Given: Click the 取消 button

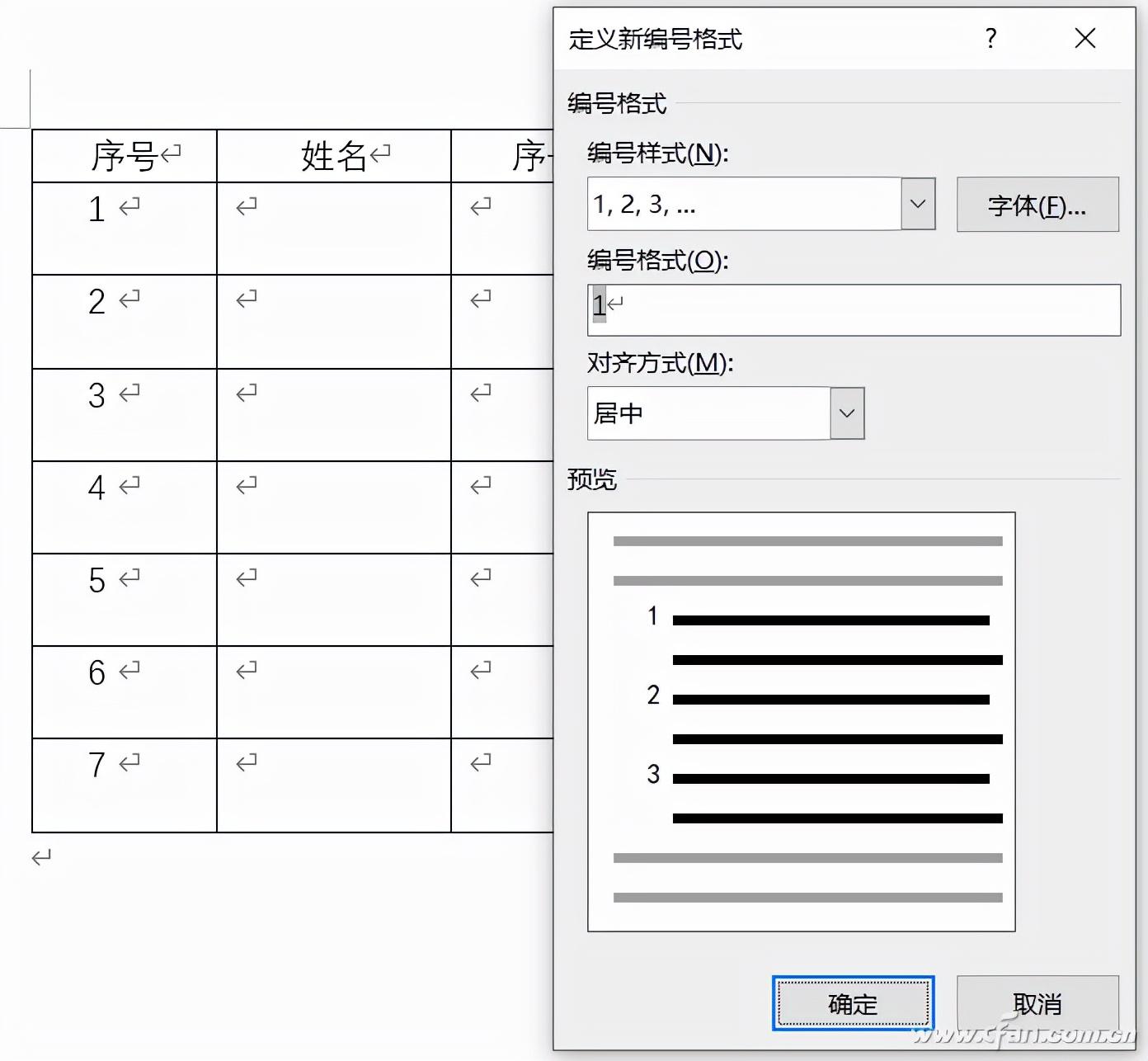Looking at the screenshot, I should [1037, 1003].
